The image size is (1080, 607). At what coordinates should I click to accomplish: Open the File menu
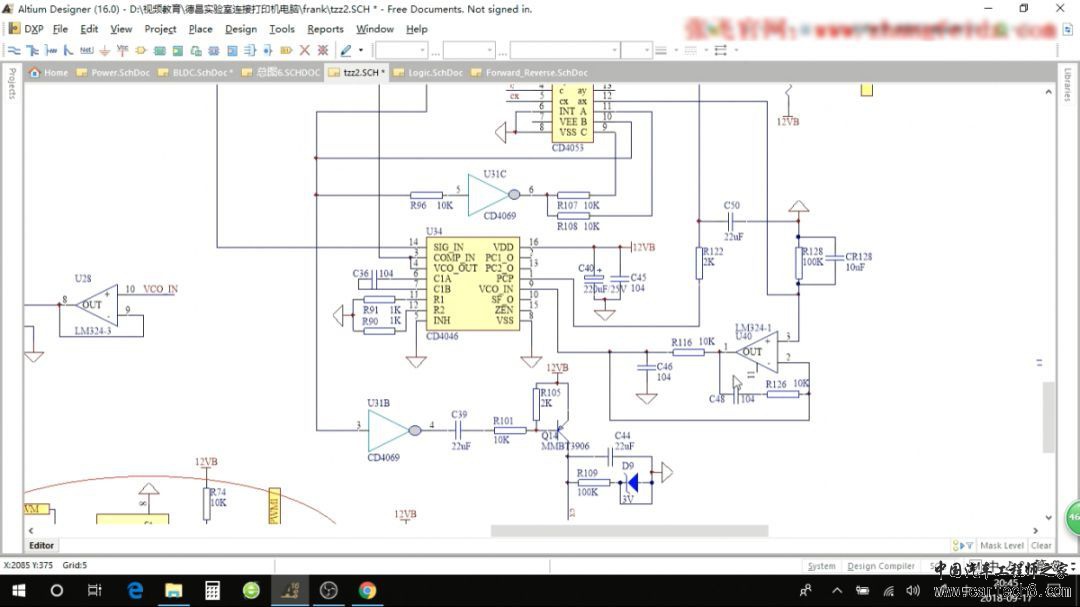click(x=61, y=29)
